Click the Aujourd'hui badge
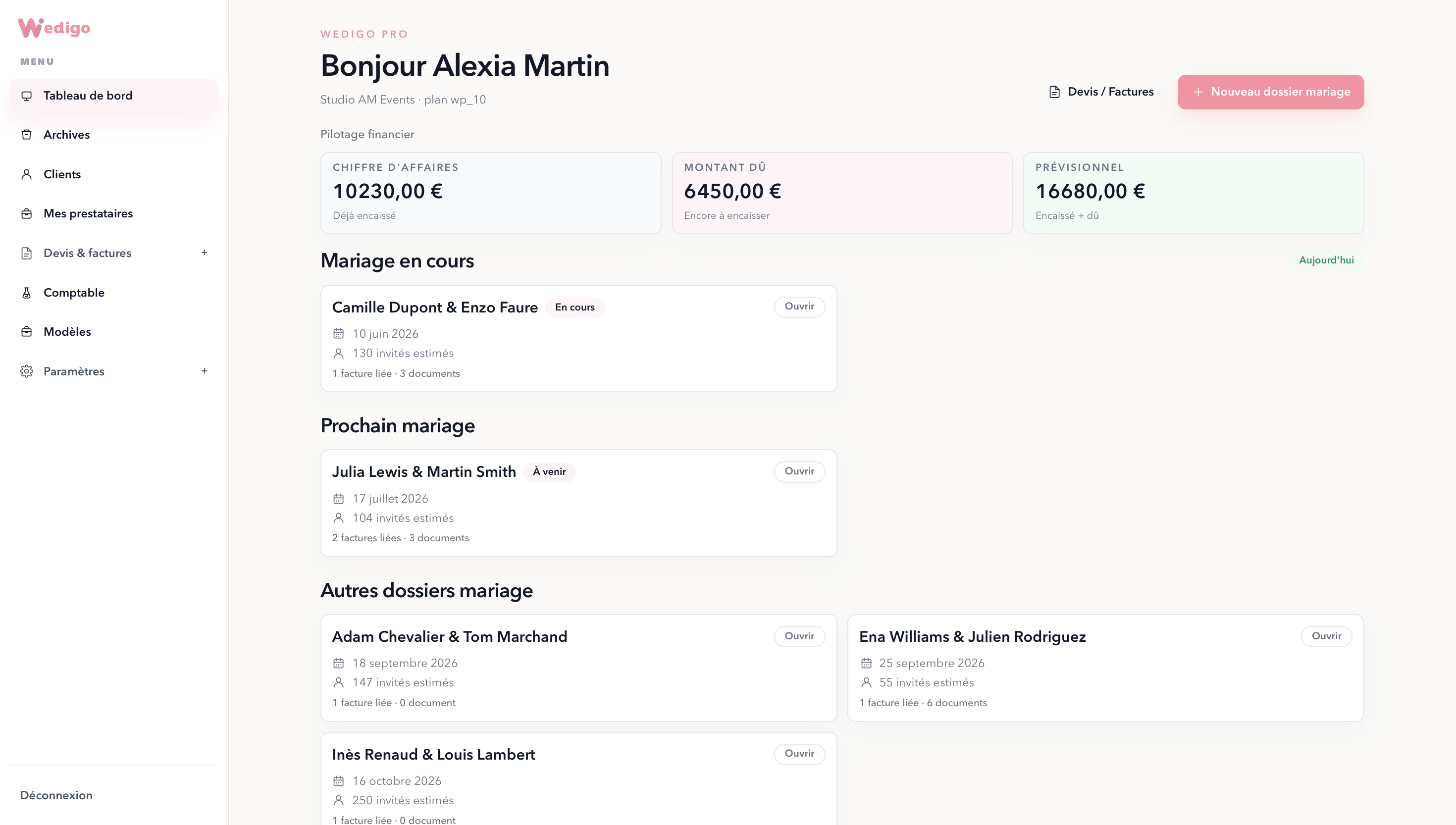This screenshot has width=1456, height=825. 1326,260
